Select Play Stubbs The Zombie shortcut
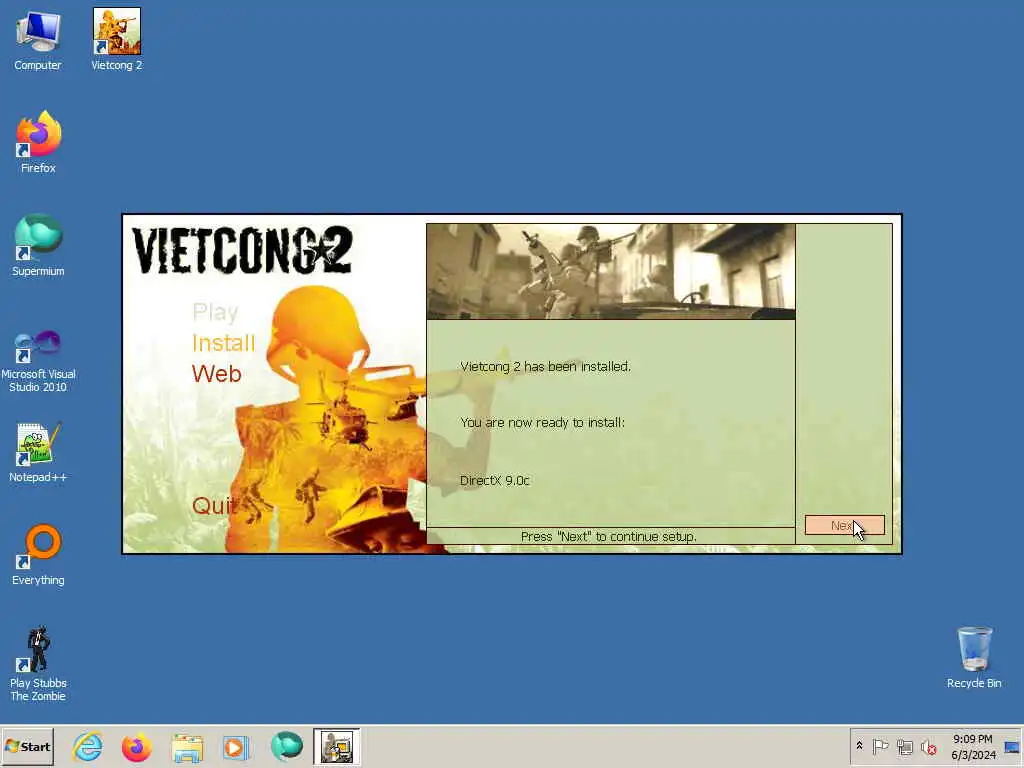This screenshot has height=768, width=1024. (x=38, y=664)
